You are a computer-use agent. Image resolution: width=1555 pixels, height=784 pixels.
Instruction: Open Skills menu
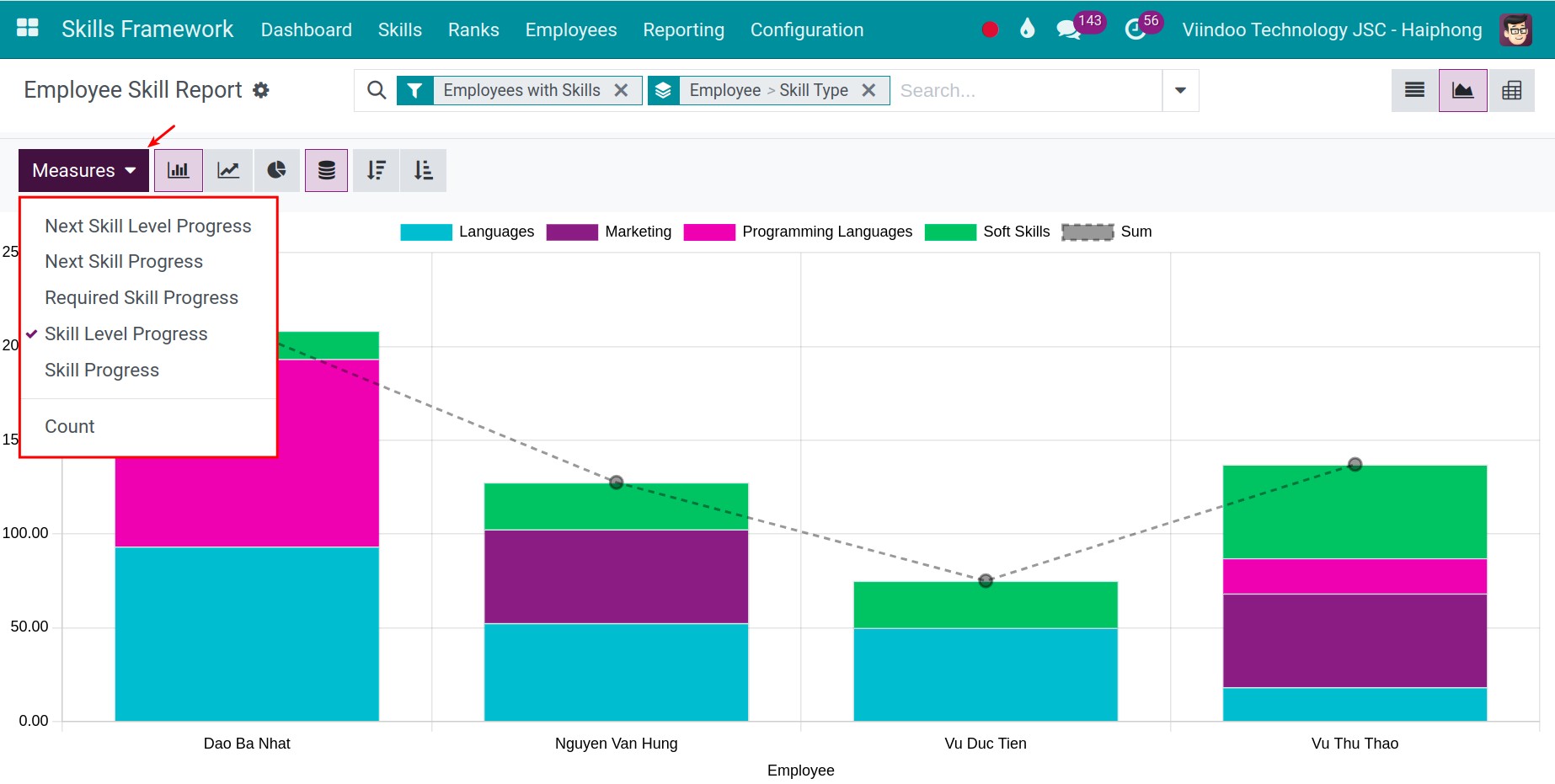[400, 29]
